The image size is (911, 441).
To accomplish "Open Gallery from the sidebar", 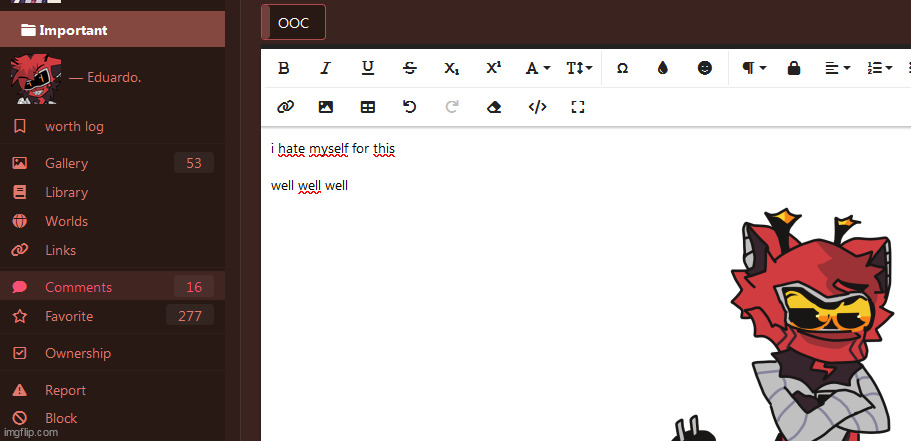I will point(66,163).
